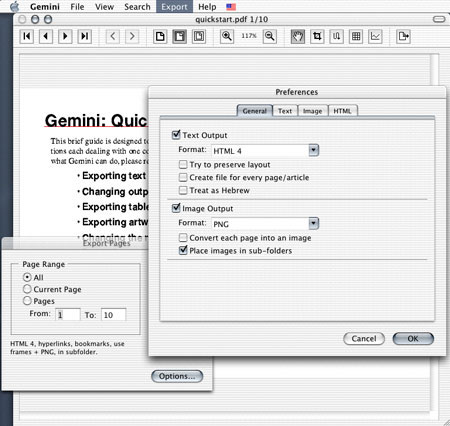Select the Crop tool

click(317, 36)
